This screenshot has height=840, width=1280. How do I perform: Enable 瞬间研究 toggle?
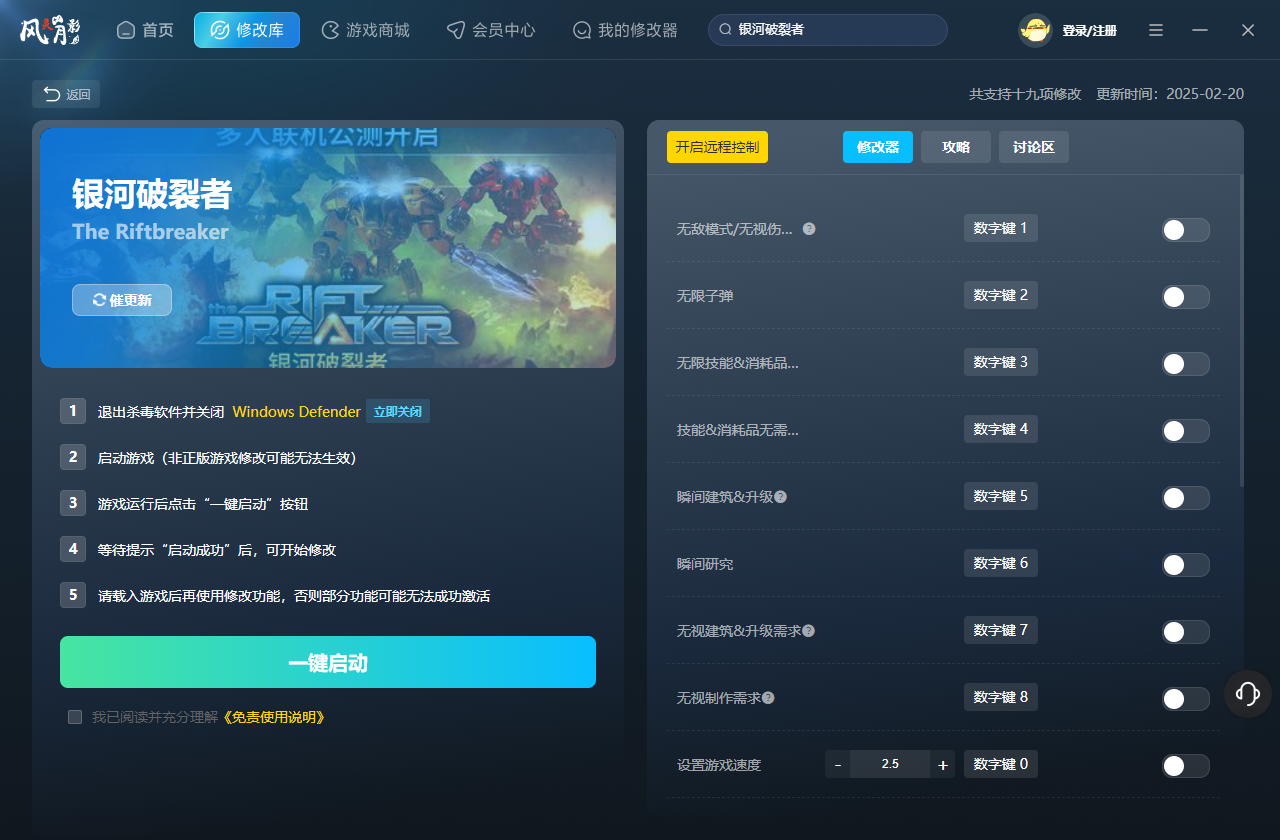click(1185, 565)
